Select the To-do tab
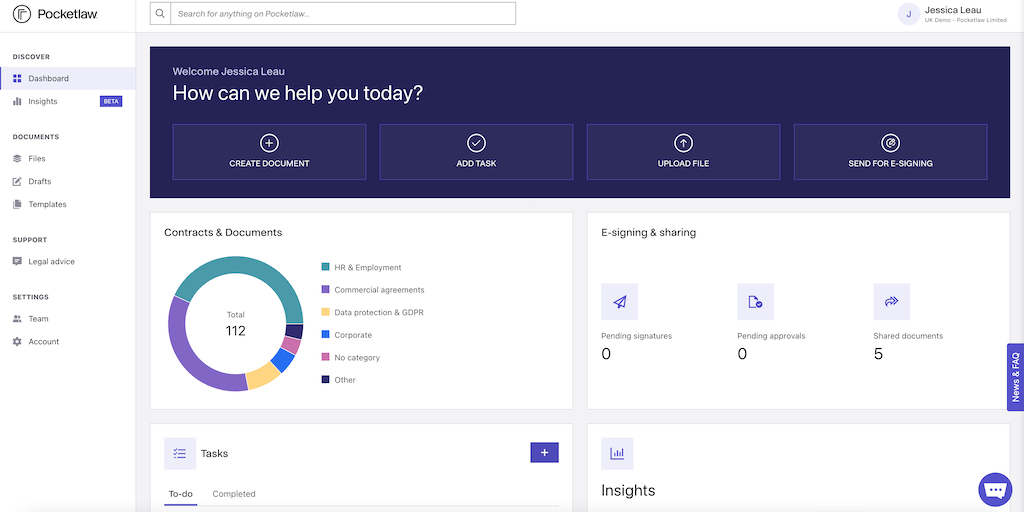Screen dimensions: 1024x512 tap(181, 494)
